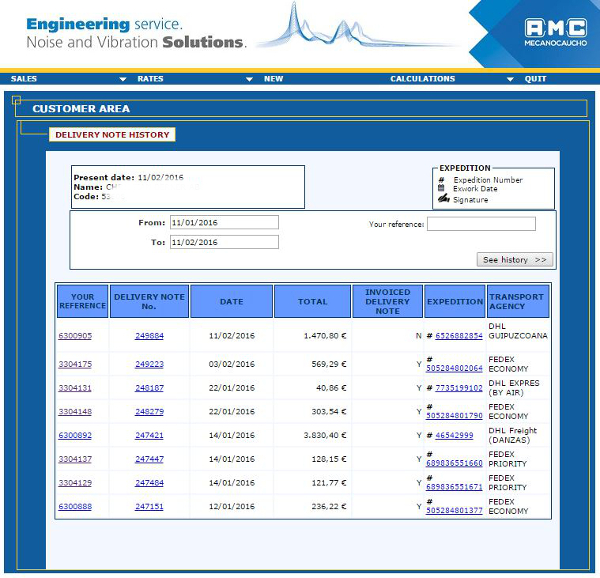Open the RATES menu
This screenshot has width=600, height=578.
(150, 79)
